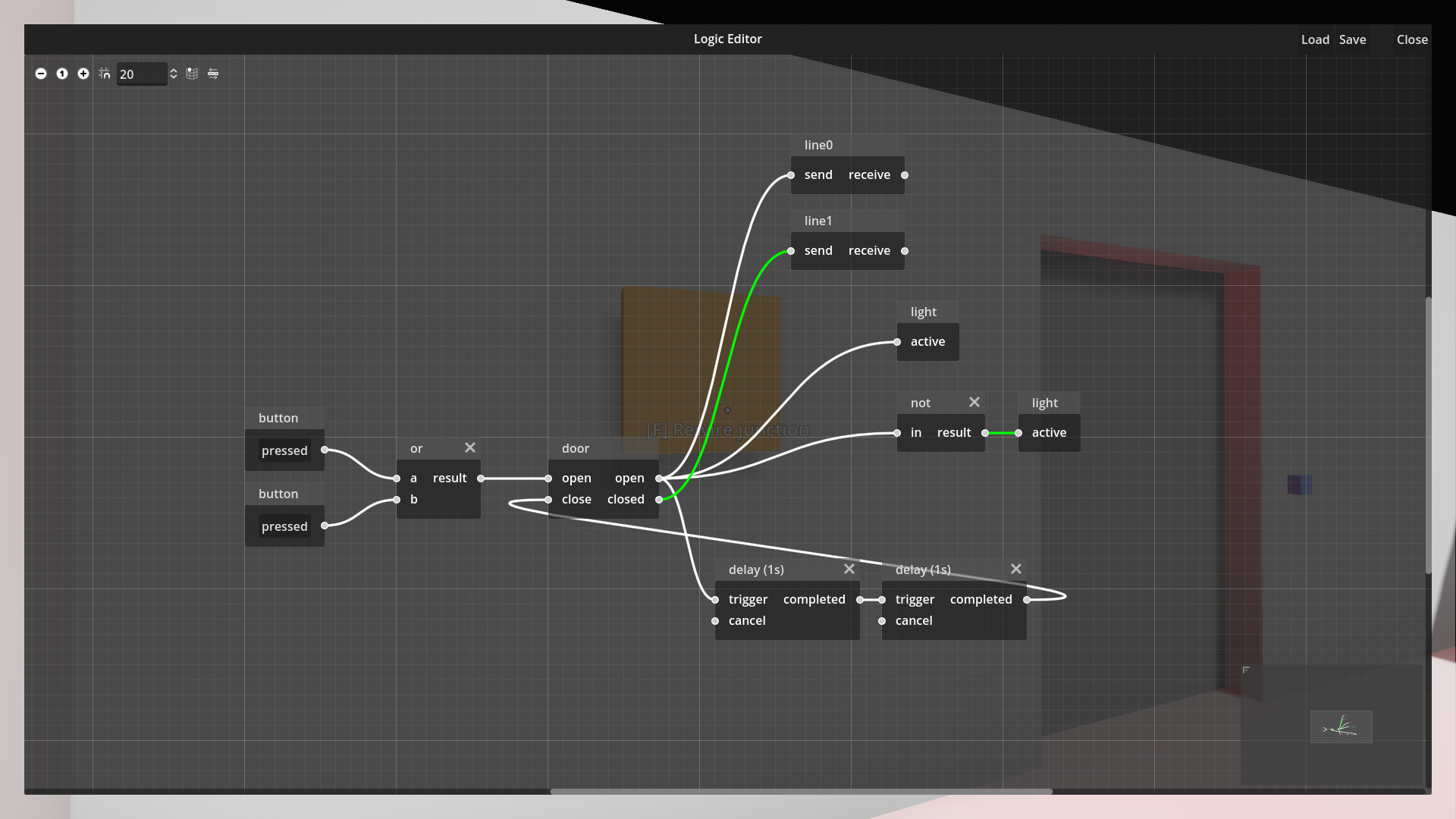
Task: Delete the 'or' node with X
Action: coord(470,447)
